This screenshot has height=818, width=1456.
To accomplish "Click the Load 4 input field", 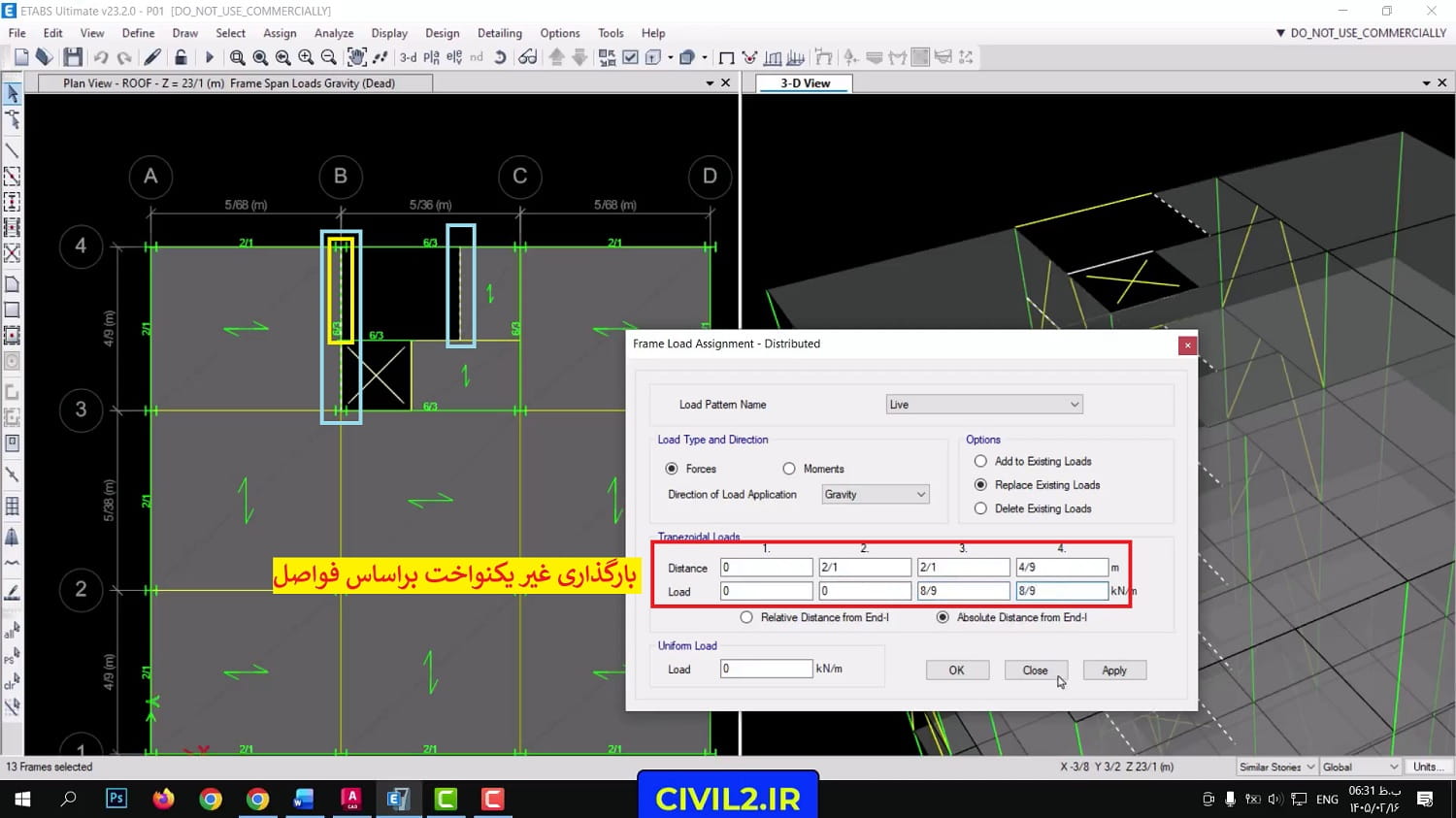I will [x=1062, y=591].
